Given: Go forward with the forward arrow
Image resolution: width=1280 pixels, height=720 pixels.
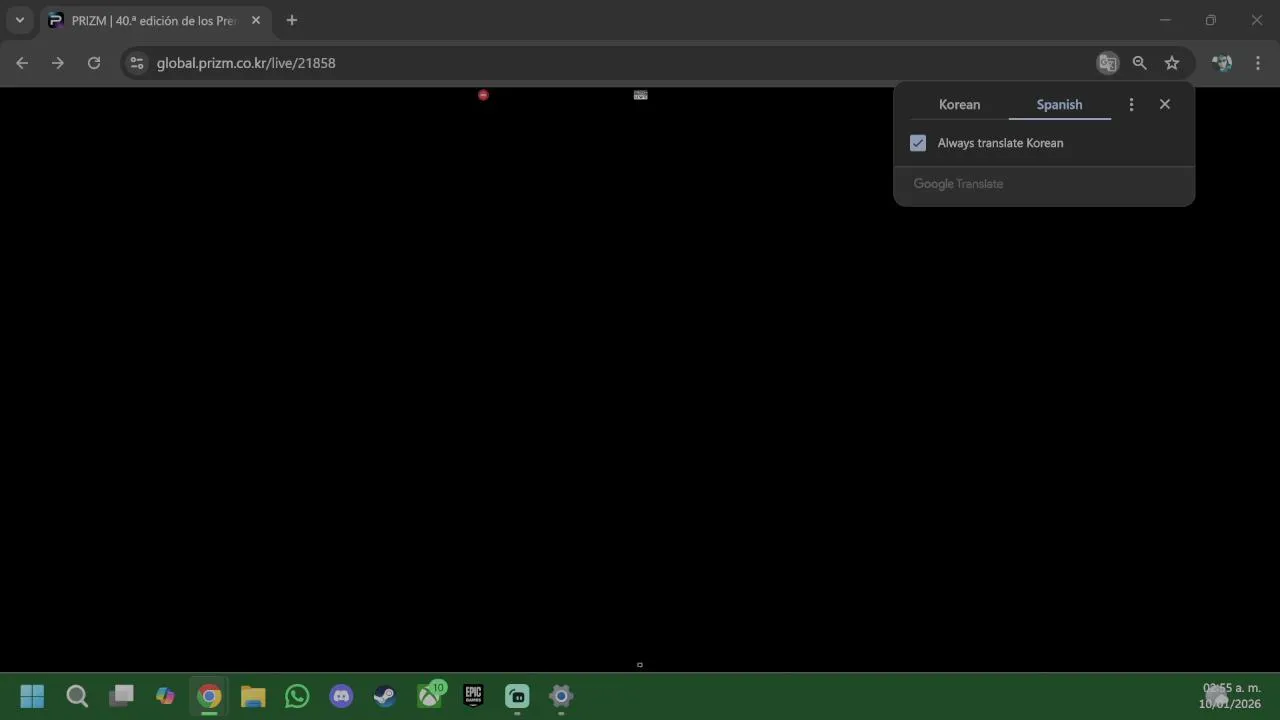Looking at the screenshot, I should (58, 63).
